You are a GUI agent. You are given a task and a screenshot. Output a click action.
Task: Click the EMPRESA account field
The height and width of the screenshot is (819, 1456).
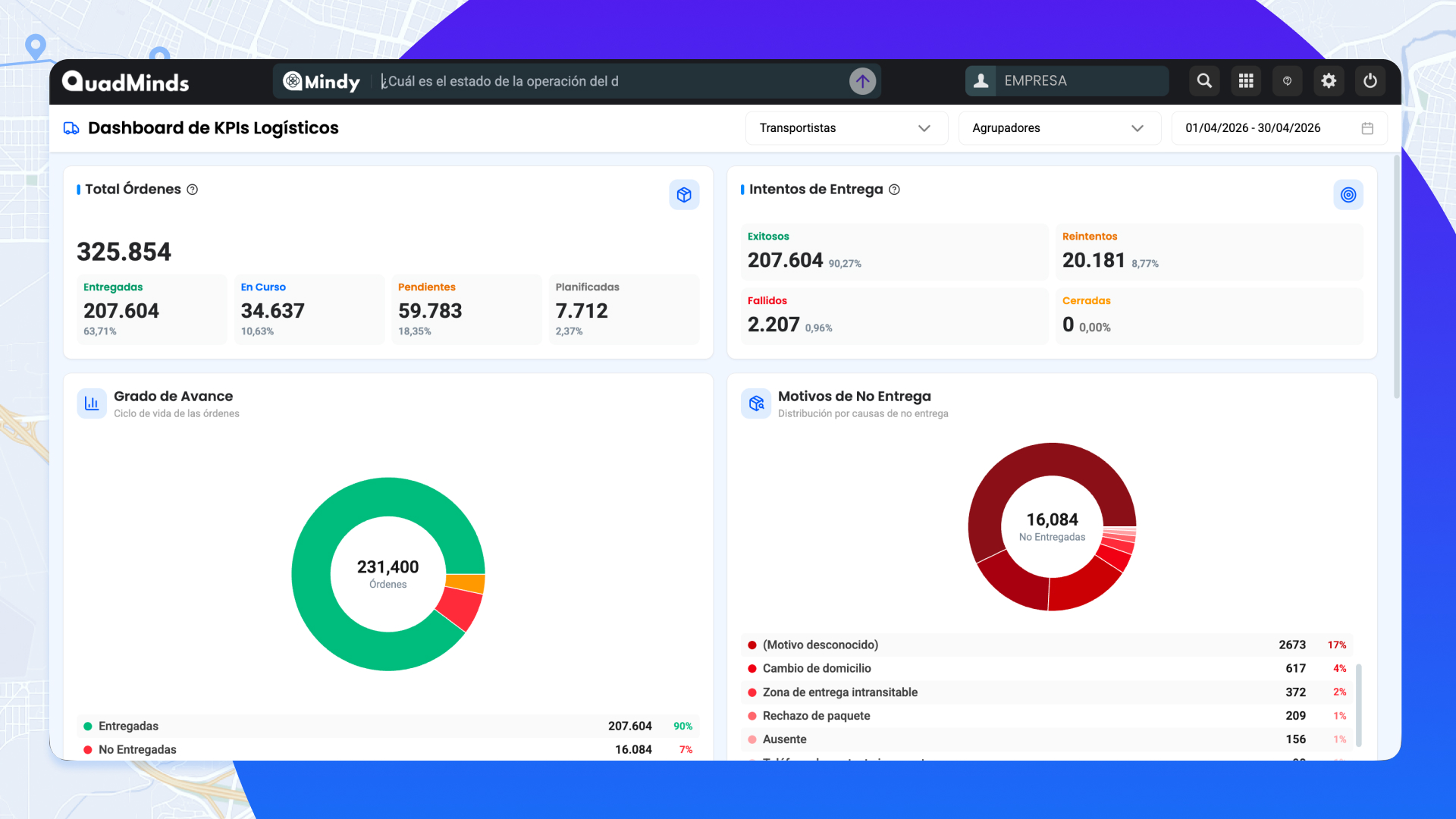[1067, 81]
